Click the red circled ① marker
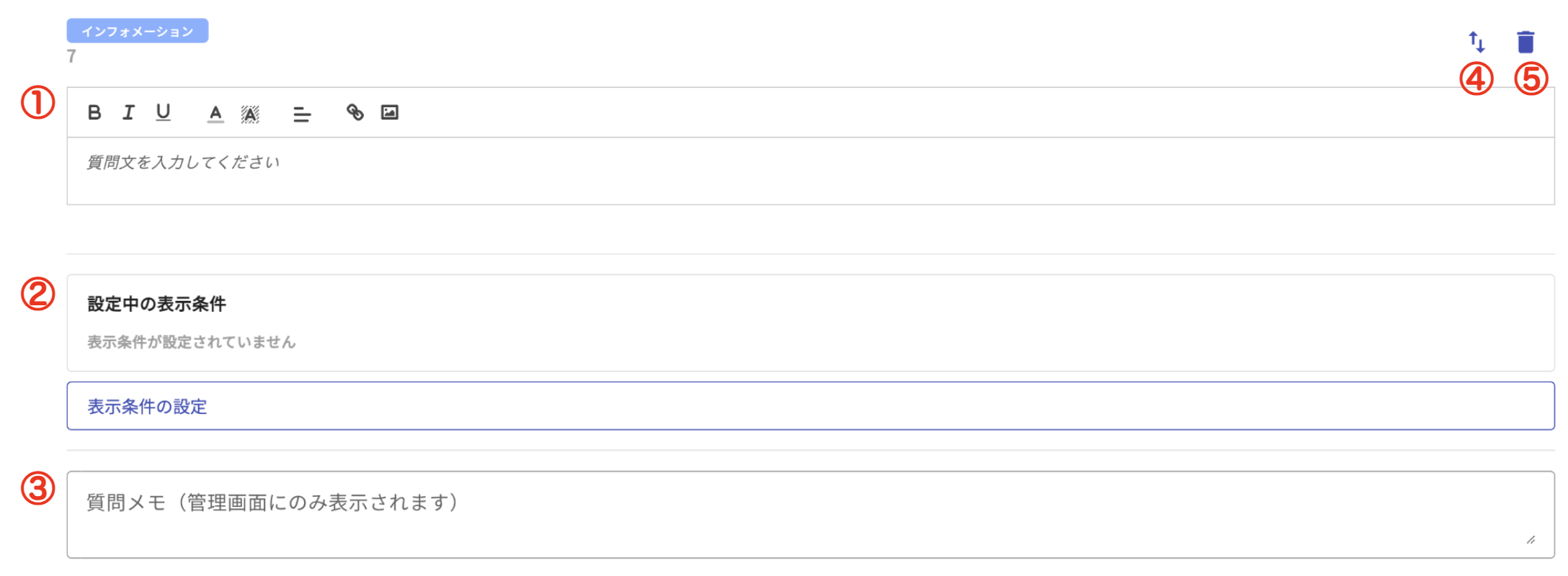Viewport: 1568px width, 576px height. pyautogui.click(x=38, y=102)
